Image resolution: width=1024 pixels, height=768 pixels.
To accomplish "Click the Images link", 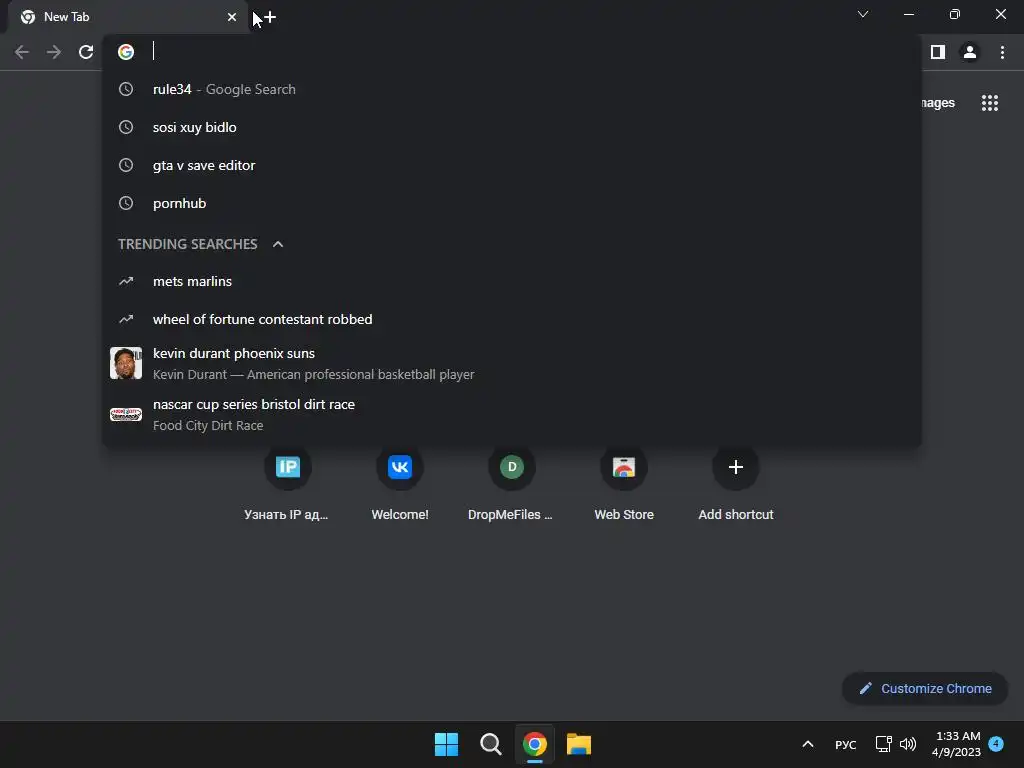I will pos(938,103).
